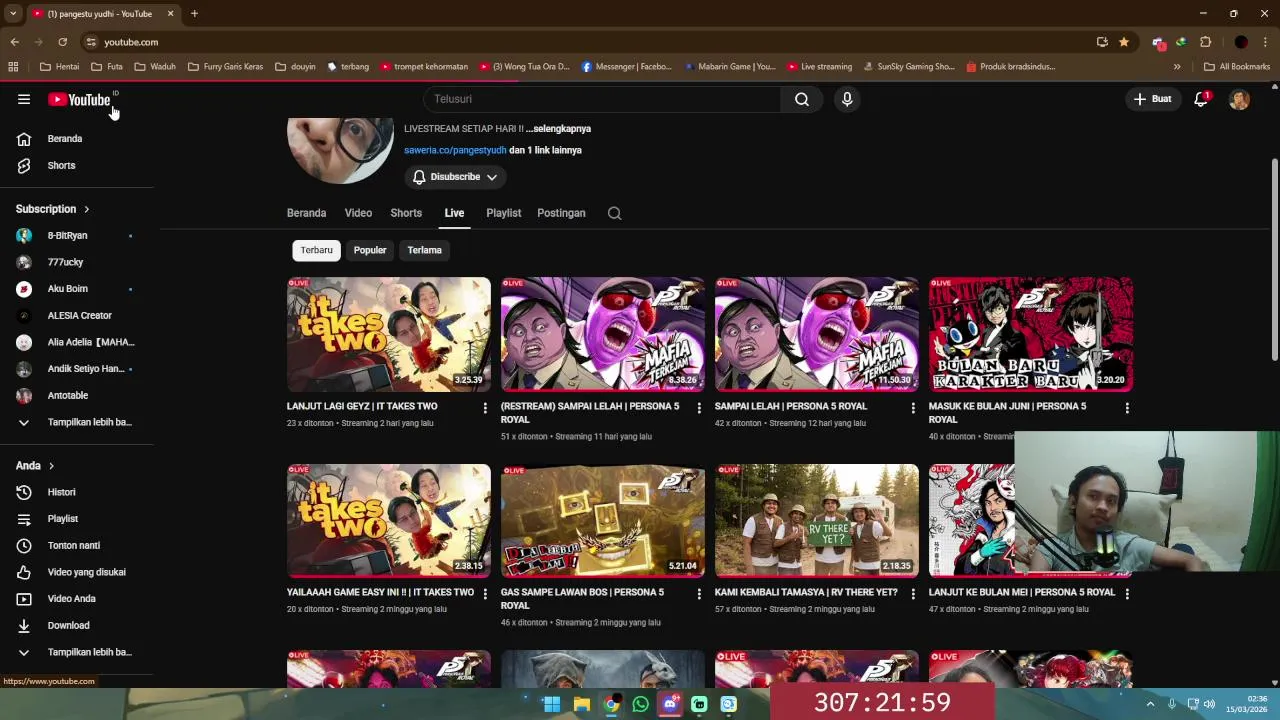Activate voice search microphone

click(x=847, y=99)
